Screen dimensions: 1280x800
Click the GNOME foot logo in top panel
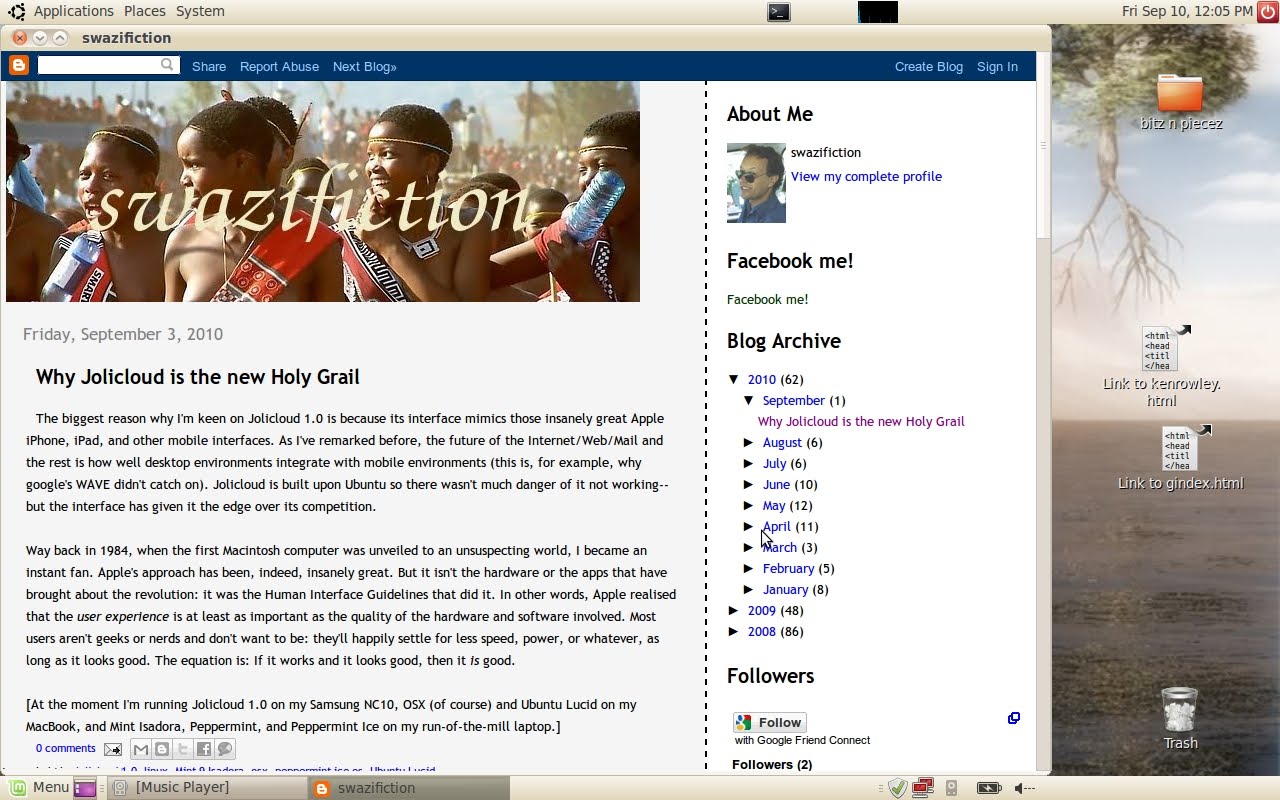point(16,12)
